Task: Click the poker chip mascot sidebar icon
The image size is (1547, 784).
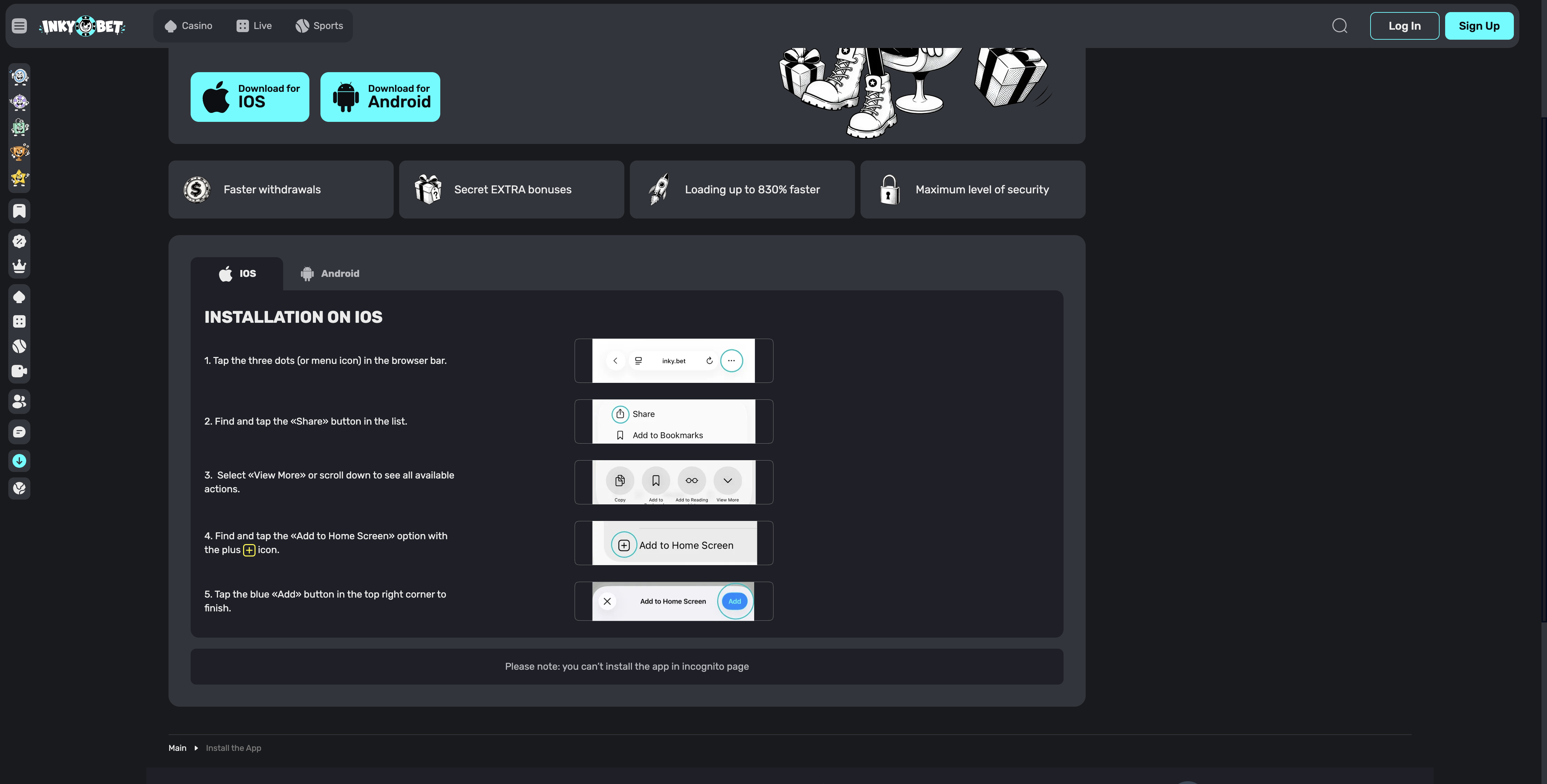Action: [x=19, y=76]
